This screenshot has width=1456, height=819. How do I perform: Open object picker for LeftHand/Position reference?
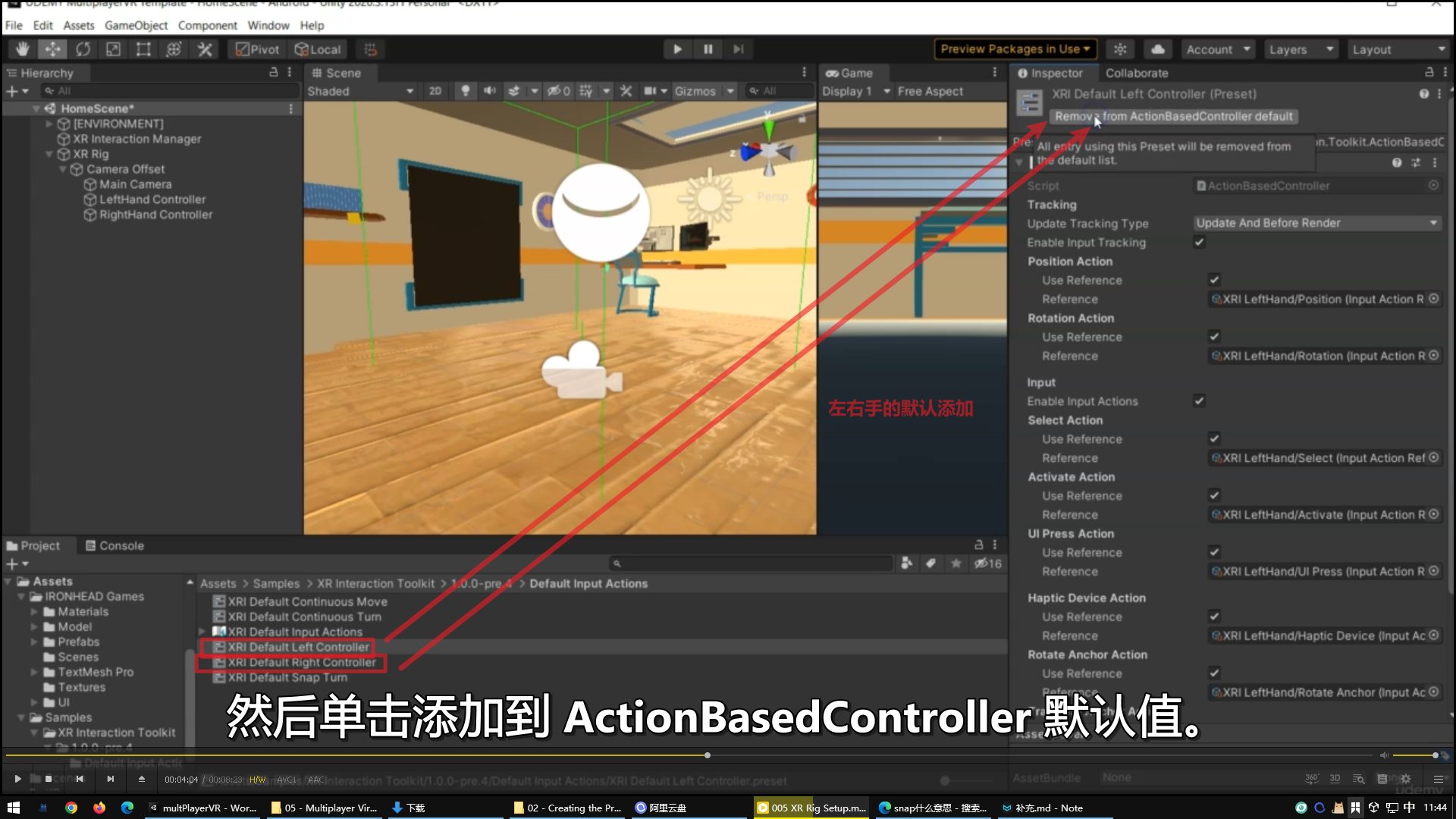pos(1433,299)
